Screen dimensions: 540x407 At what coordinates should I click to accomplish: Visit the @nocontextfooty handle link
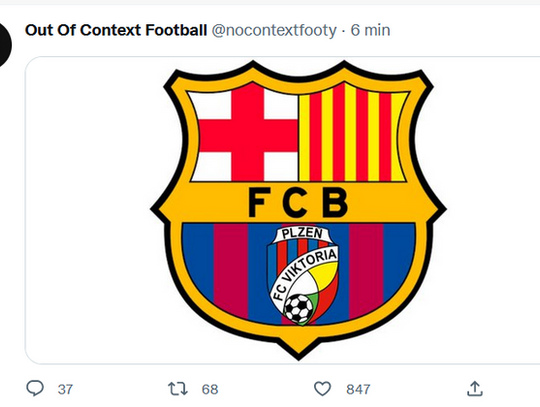(x=274, y=30)
